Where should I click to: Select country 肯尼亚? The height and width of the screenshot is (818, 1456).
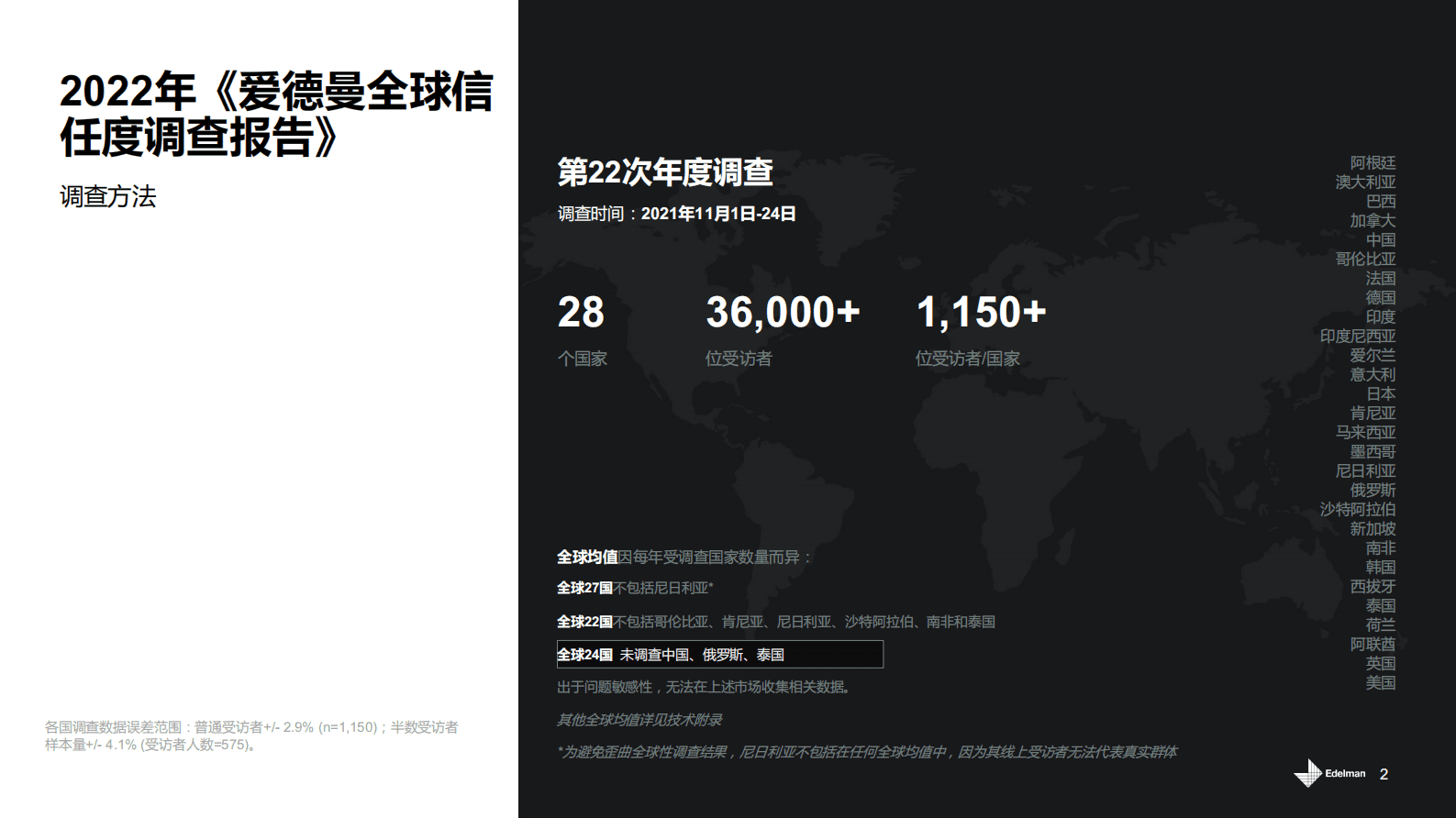pyautogui.click(x=1373, y=414)
